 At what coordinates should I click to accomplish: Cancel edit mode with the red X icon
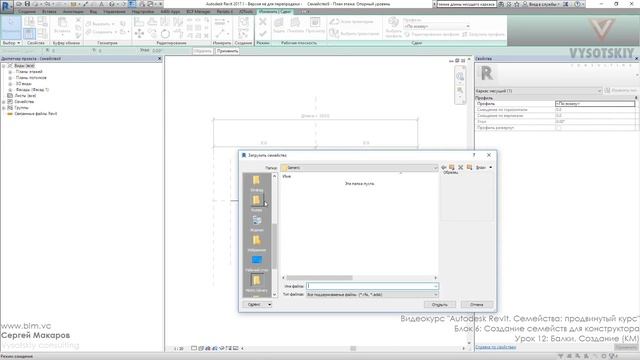click(x=262, y=21)
